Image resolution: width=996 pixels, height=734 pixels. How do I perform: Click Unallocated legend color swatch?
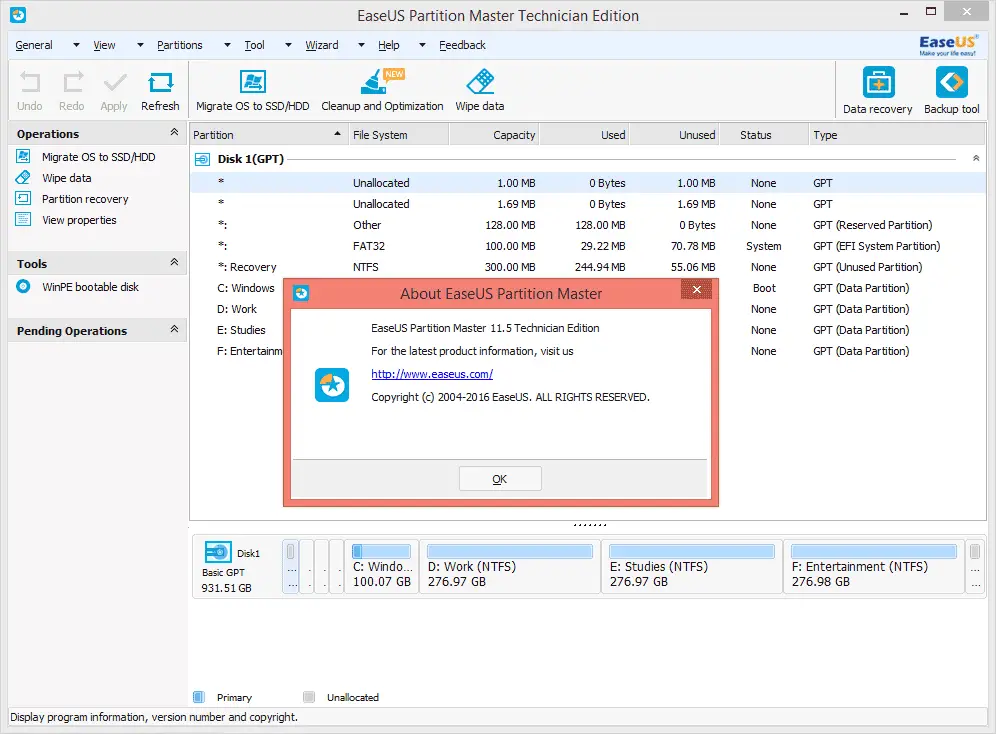pyautogui.click(x=309, y=697)
